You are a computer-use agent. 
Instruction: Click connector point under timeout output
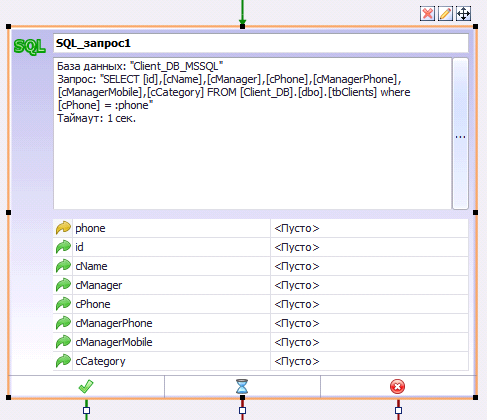coord(242,410)
